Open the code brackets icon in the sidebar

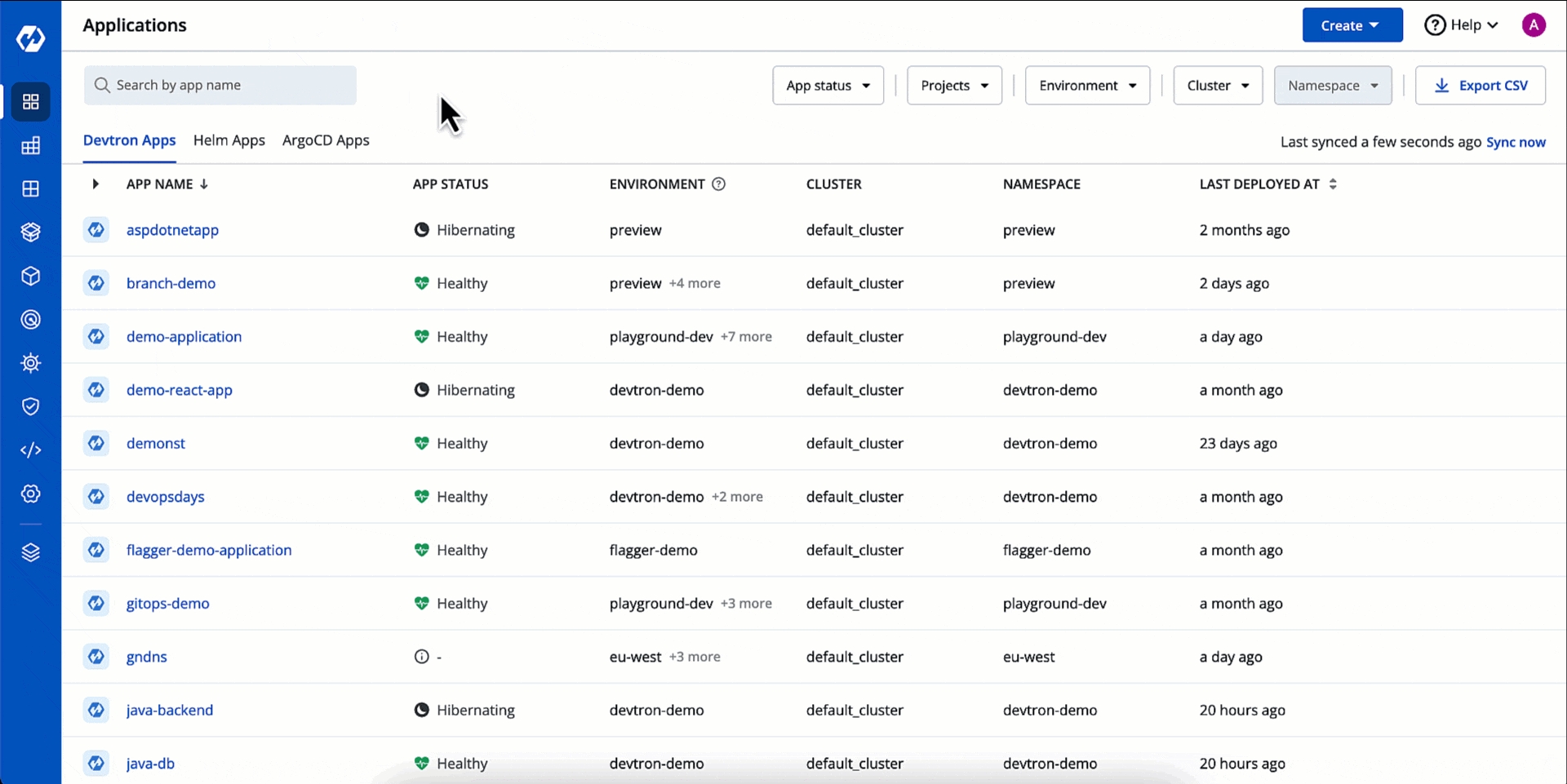coord(30,450)
